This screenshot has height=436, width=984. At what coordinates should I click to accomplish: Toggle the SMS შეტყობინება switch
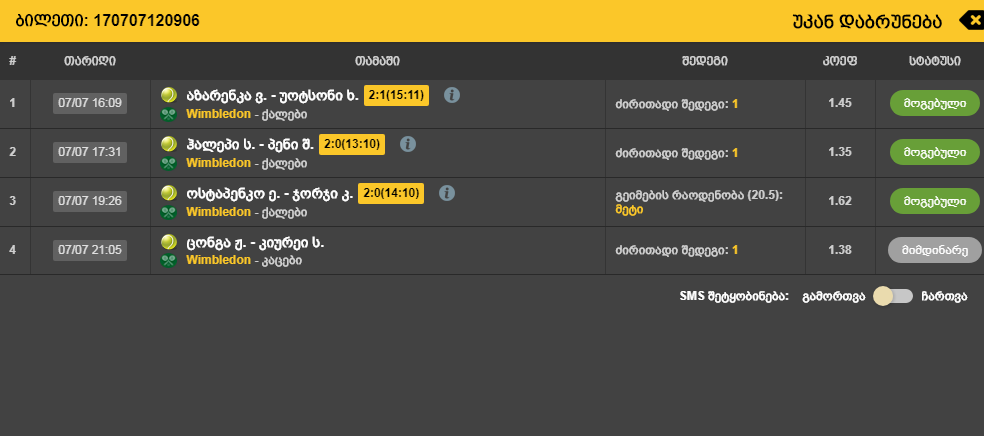tap(892, 296)
